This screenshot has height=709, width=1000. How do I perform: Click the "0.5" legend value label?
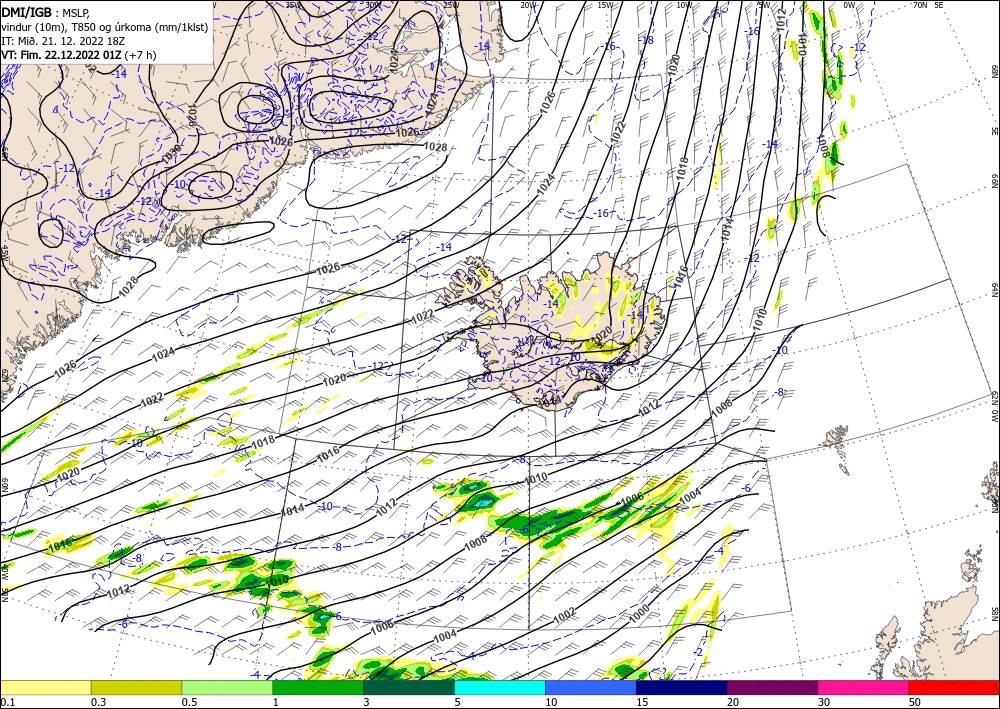[x=189, y=702]
